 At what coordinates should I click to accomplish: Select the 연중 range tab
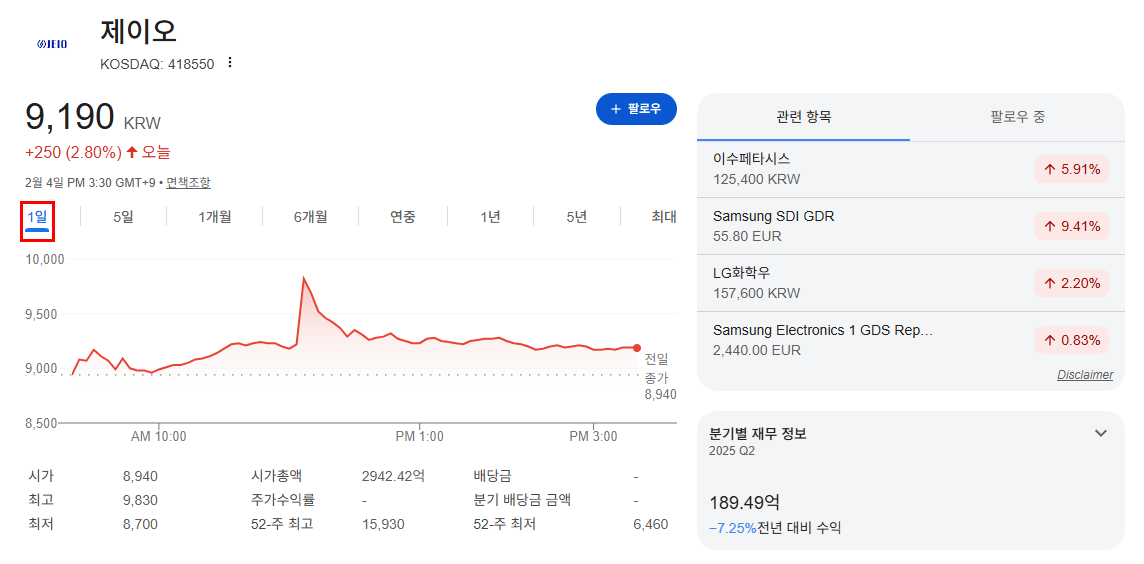tap(403, 217)
